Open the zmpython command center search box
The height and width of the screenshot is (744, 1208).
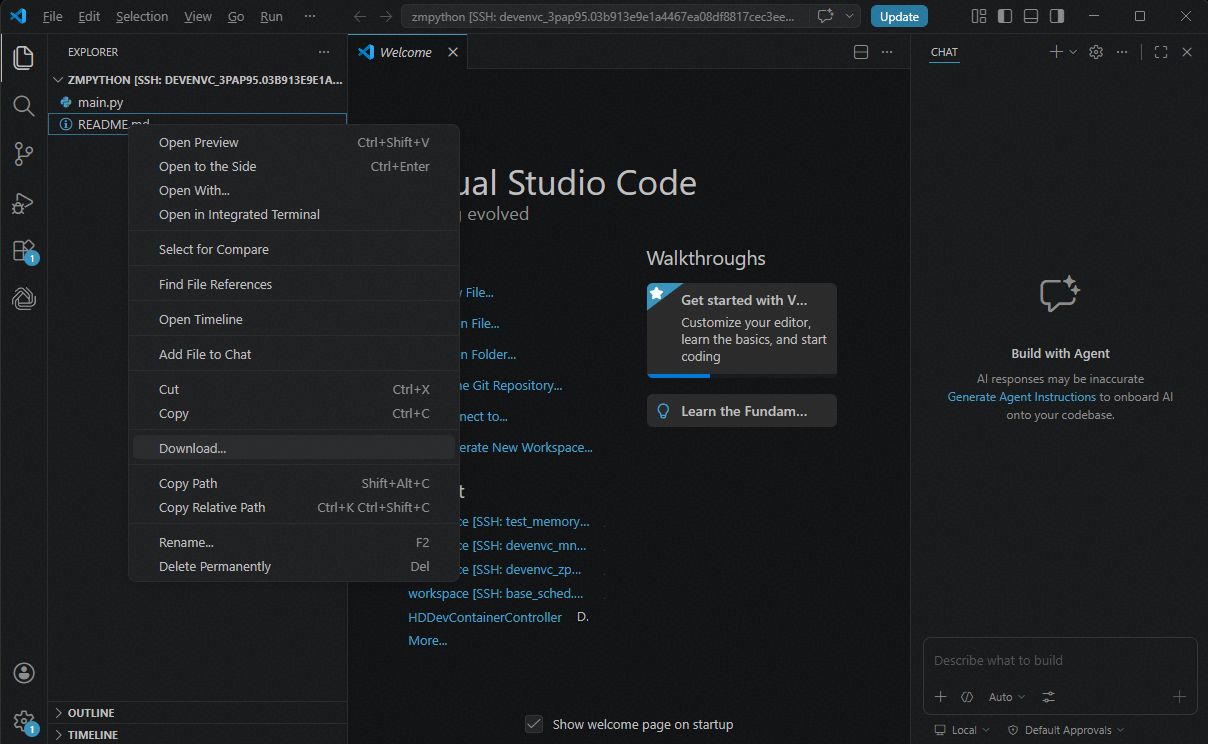coord(607,16)
